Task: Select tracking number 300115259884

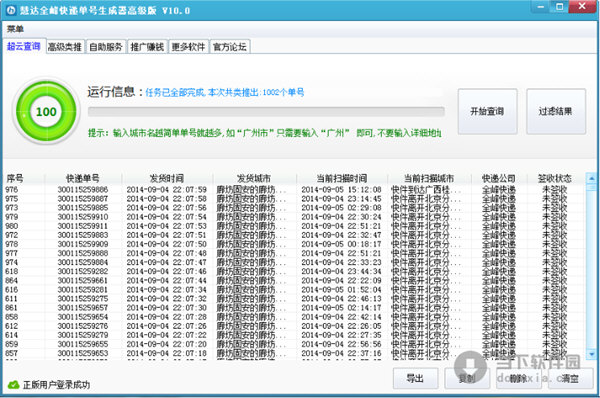Action: 83,263
